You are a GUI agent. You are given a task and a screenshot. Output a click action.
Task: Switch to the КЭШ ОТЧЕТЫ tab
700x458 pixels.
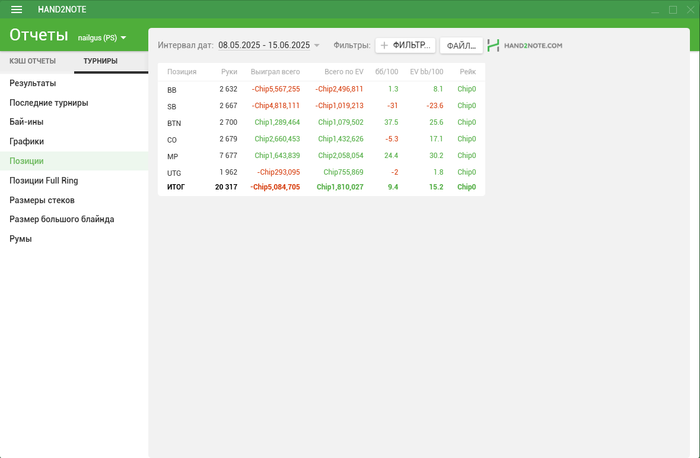(33, 61)
